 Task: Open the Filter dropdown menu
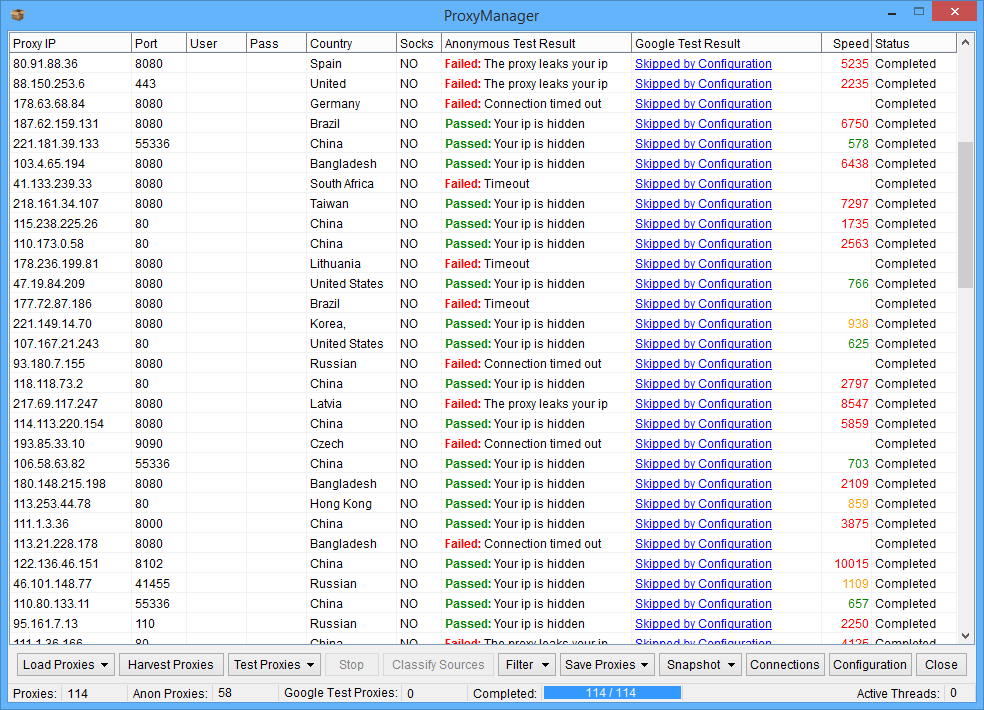pos(528,665)
